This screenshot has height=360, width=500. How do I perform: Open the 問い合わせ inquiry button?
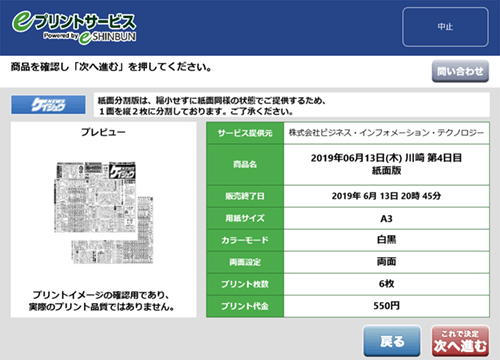pyautogui.click(x=460, y=71)
